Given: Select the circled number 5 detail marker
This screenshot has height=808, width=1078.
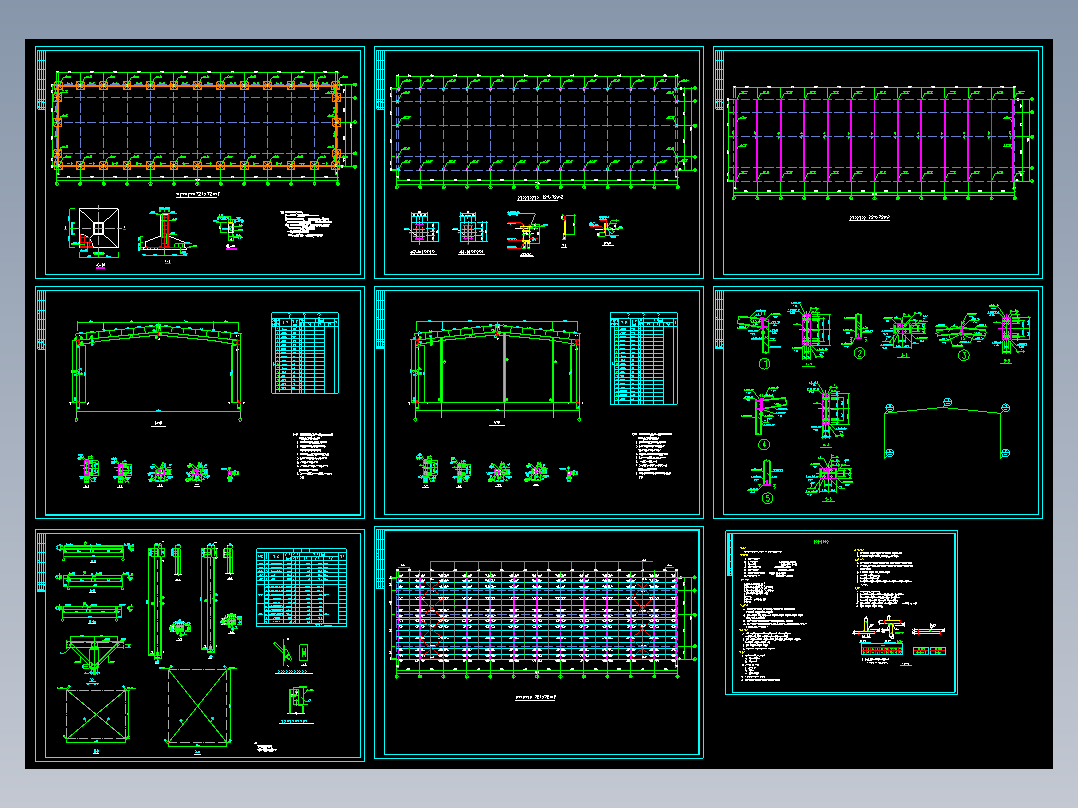Looking at the screenshot, I should tap(768, 499).
